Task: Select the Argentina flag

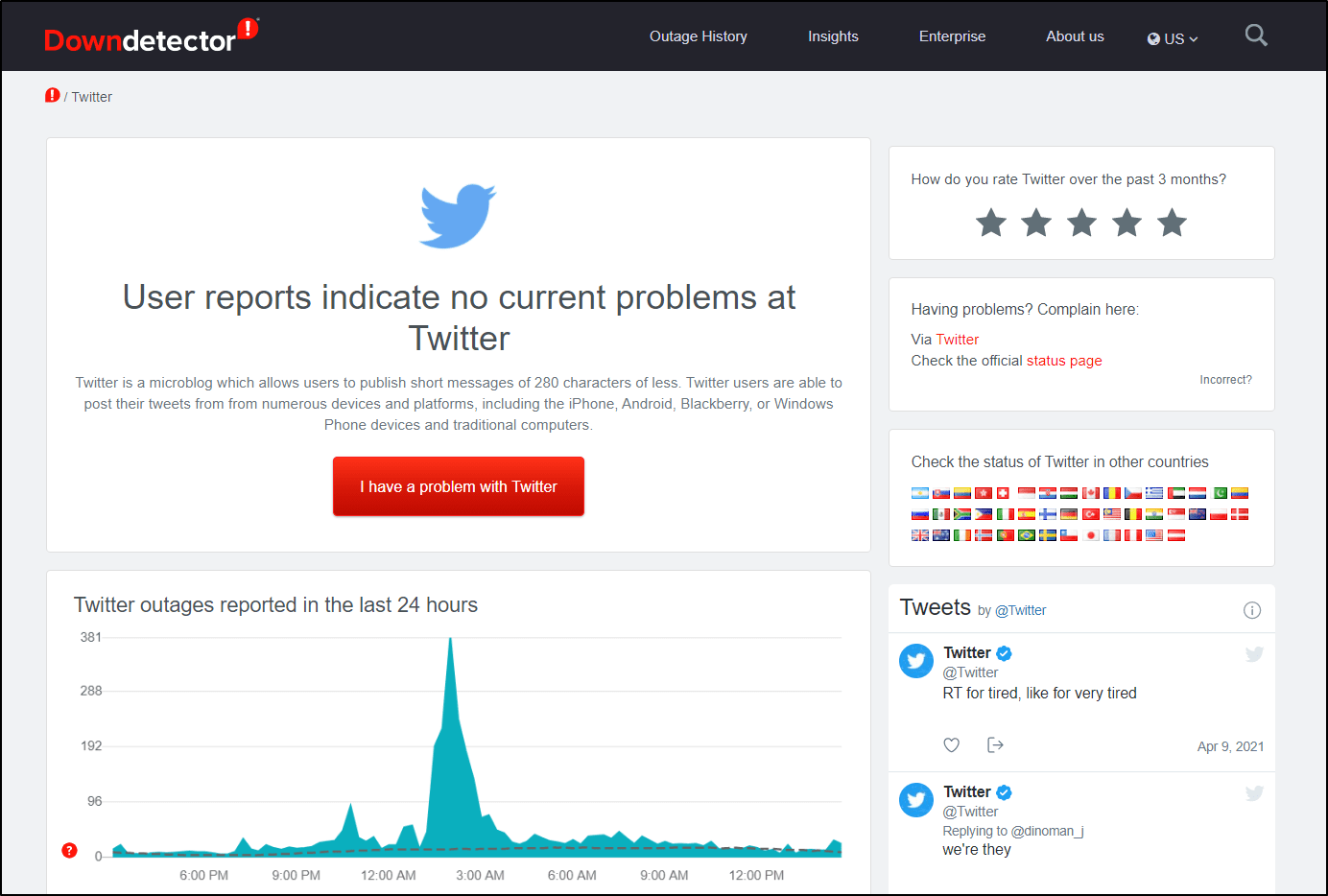Action: click(x=920, y=493)
